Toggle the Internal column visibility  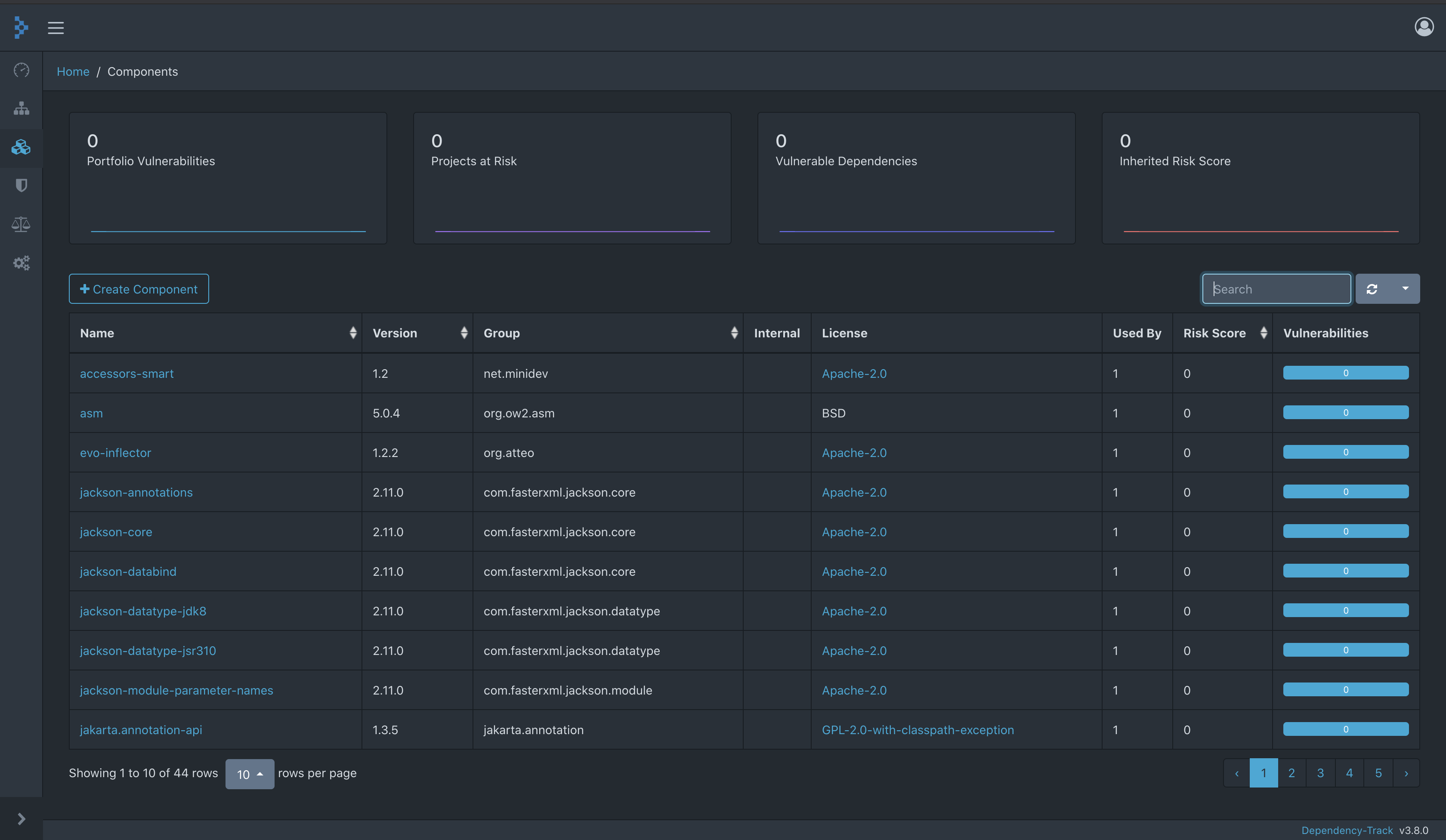click(x=1405, y=288)
